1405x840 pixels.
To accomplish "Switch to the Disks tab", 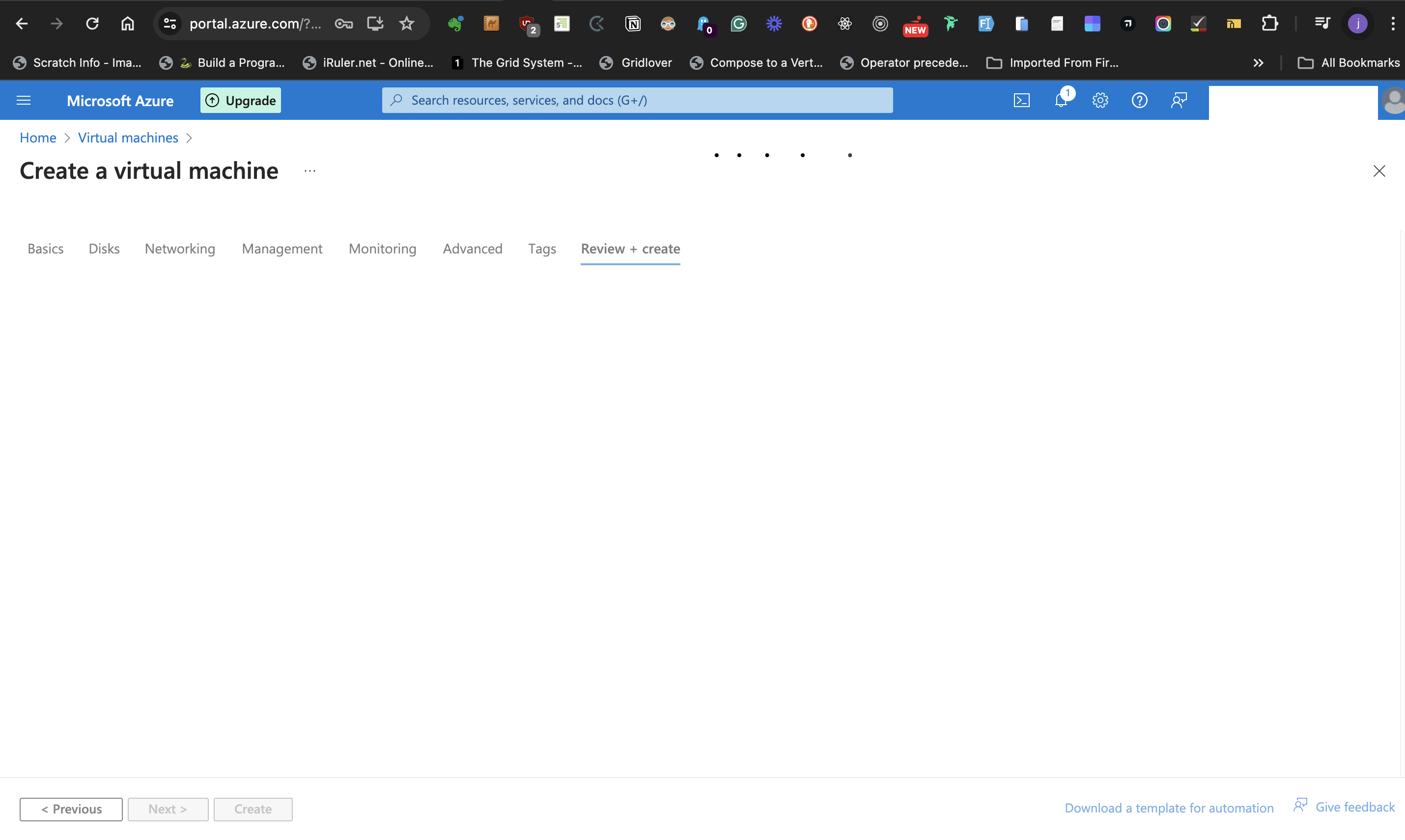I will 104,249.
